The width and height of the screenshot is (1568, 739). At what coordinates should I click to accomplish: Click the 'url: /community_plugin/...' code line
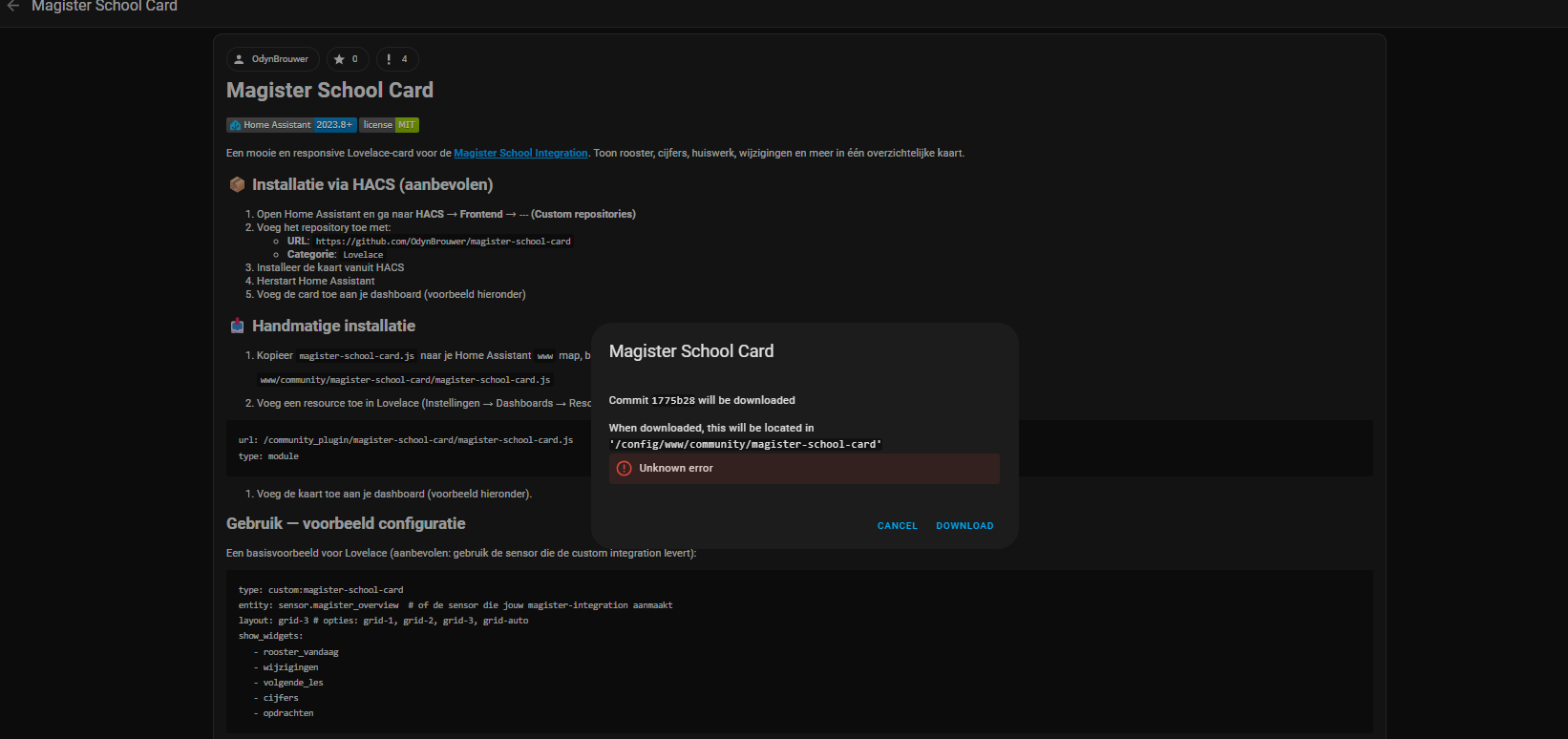pos(406,440)
